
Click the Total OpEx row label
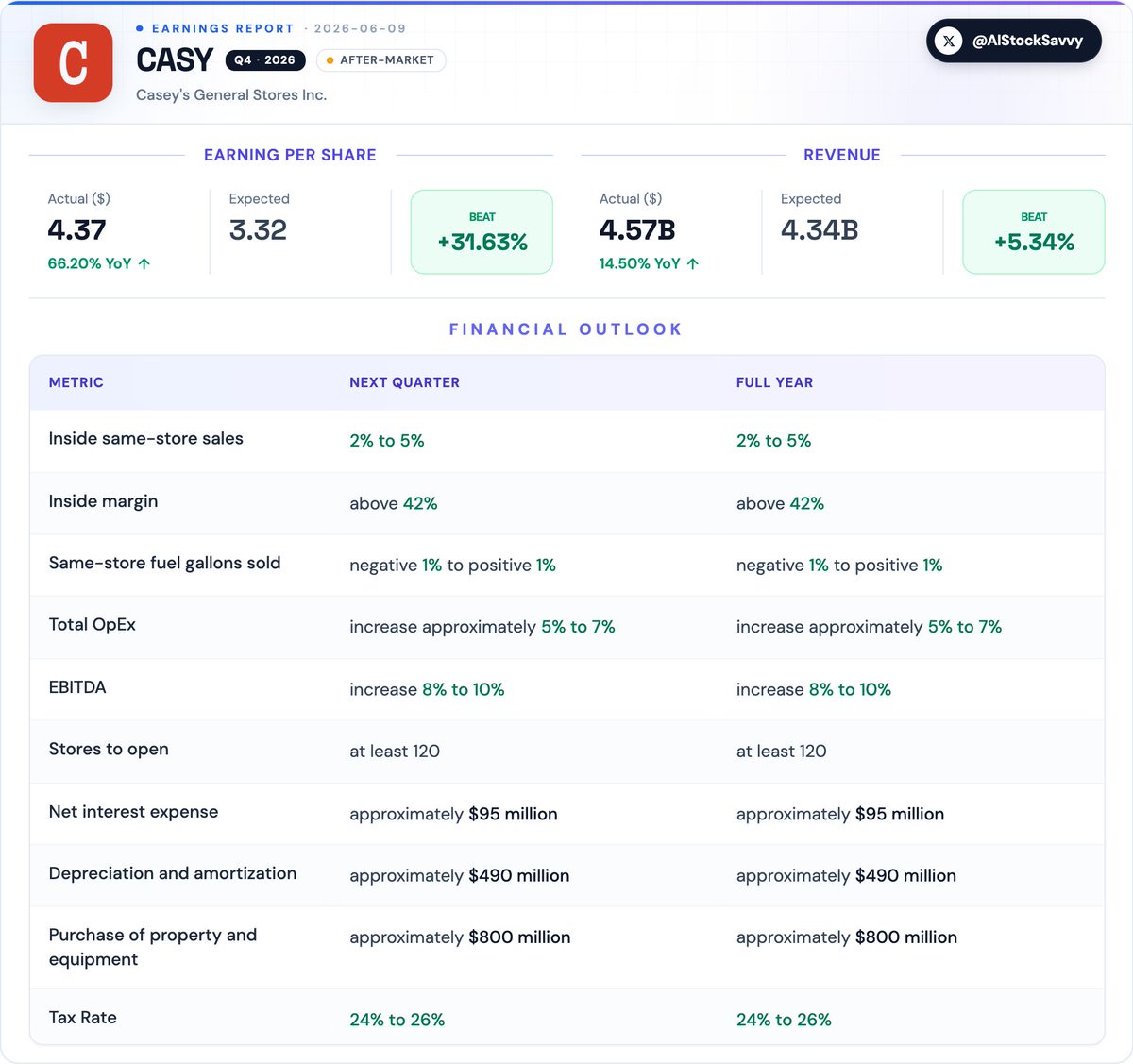(93, 624)
